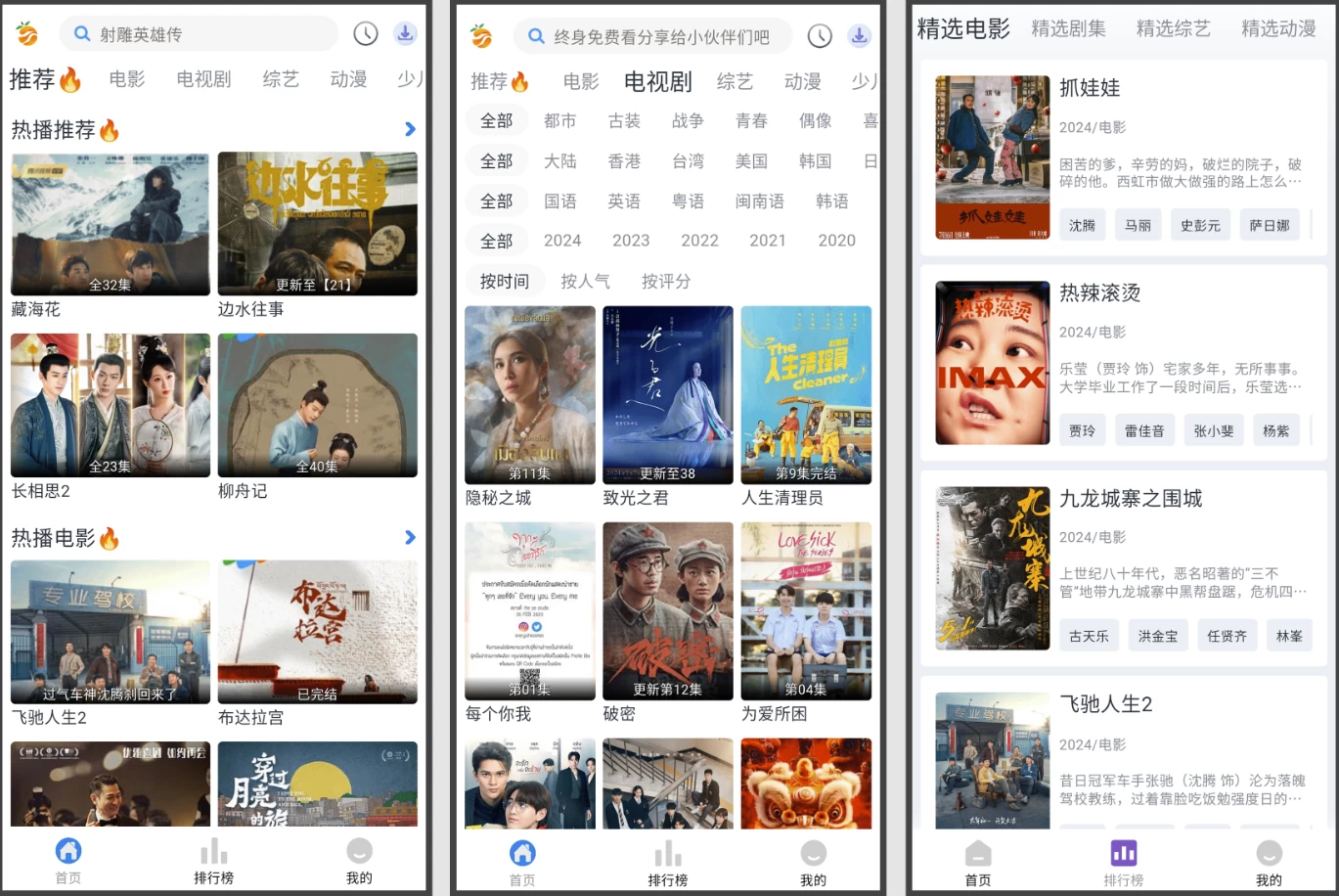This screenshot has width=1339, height=896.
Task: Tap the 古天乐 actor tag
Action: pos(1089,636)
